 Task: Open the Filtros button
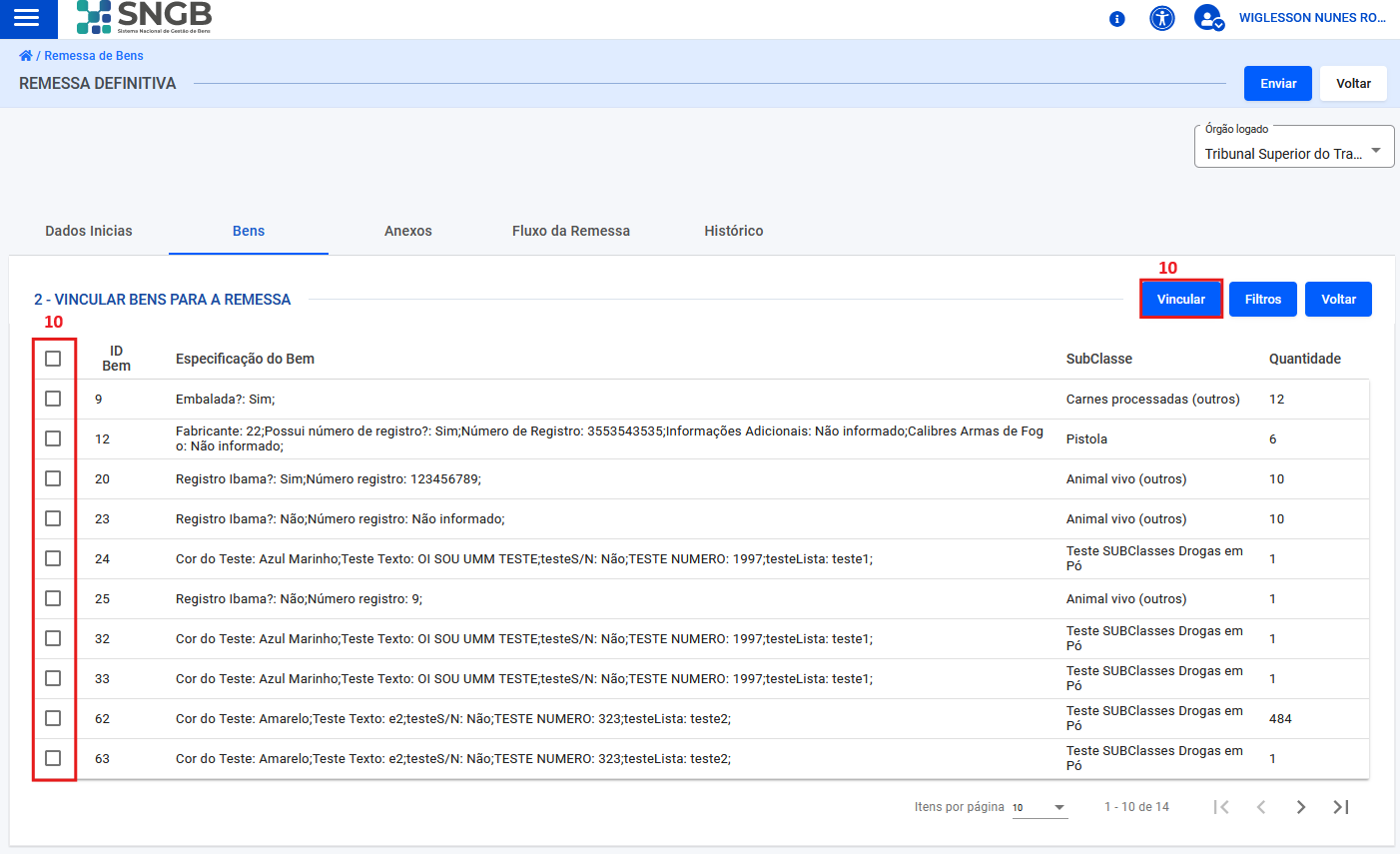click(x=1263, y=300)
